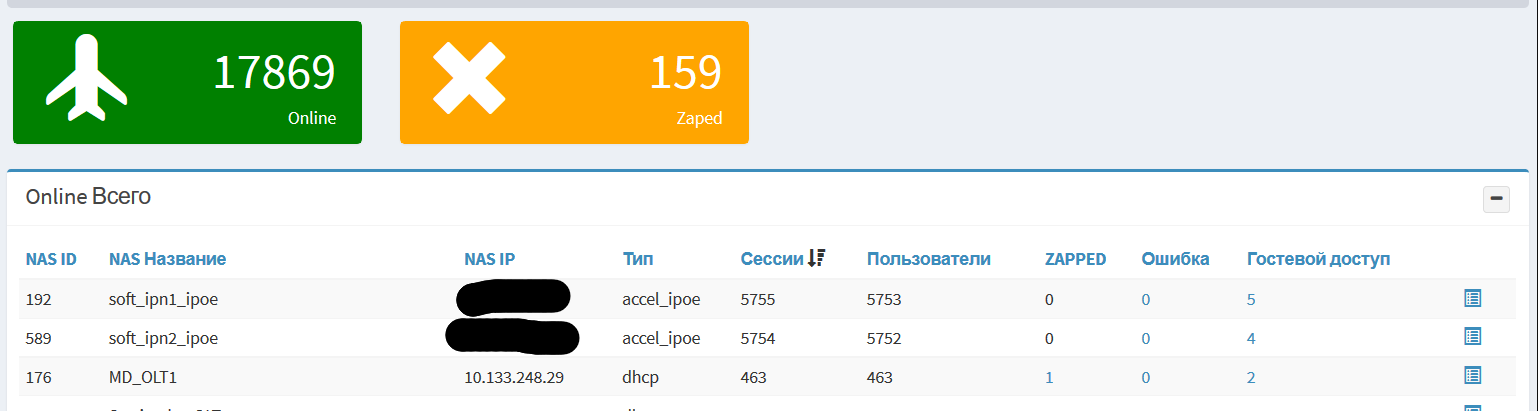Collapse the Online Всего panel
1538x411 pixels.
click(1496, 199)
